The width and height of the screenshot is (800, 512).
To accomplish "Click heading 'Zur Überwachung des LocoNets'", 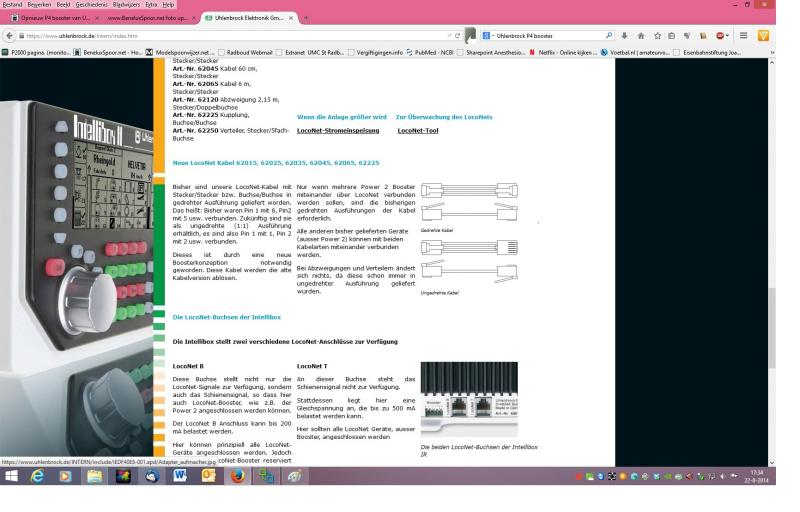I will pyautogui.click(x=444, y=117).
